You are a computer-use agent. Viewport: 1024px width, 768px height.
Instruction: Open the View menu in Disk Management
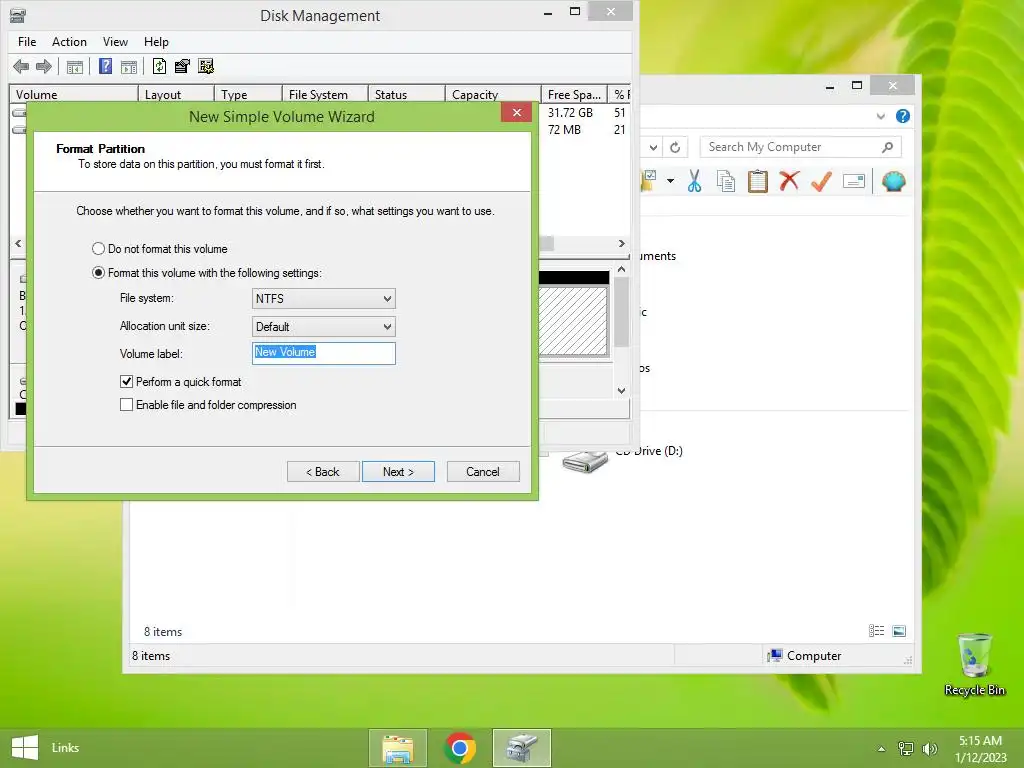point(115,42)
